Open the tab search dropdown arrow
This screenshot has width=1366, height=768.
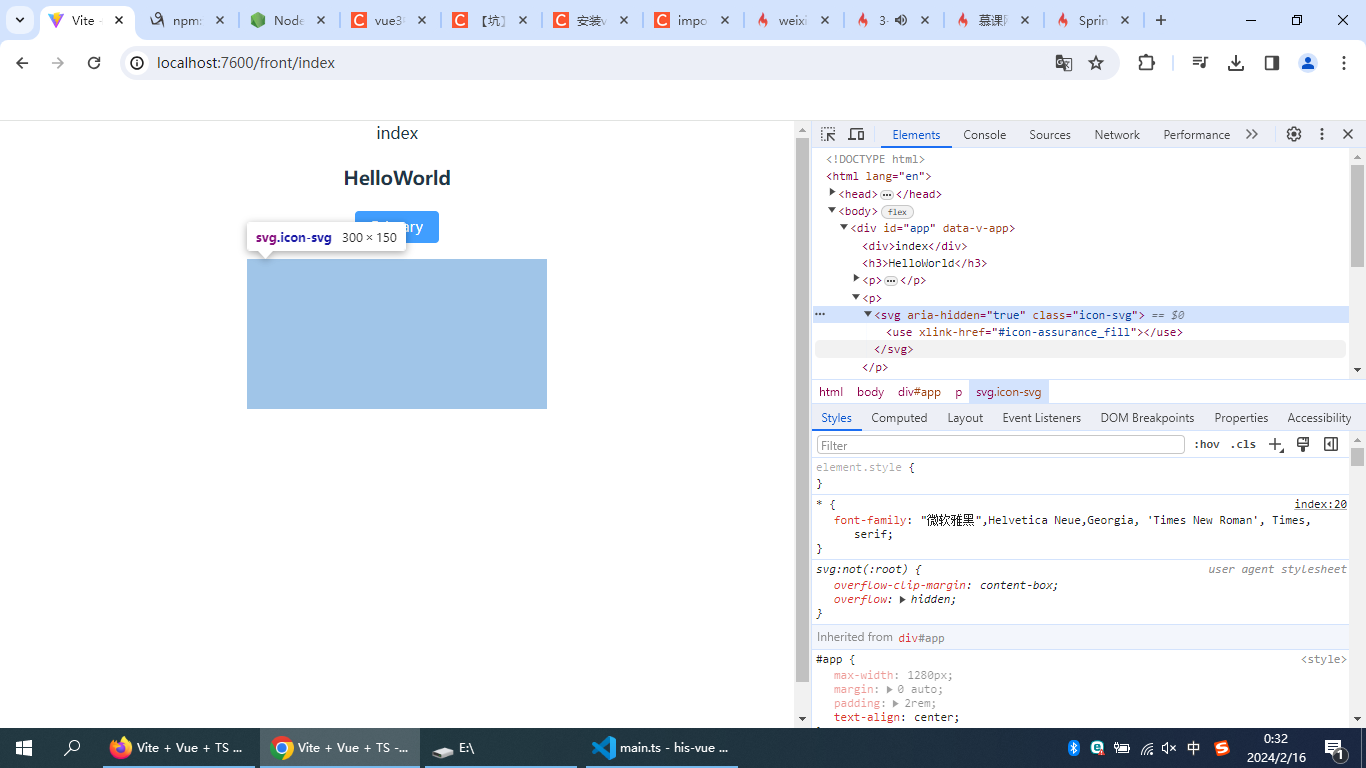tap(19, 20)
